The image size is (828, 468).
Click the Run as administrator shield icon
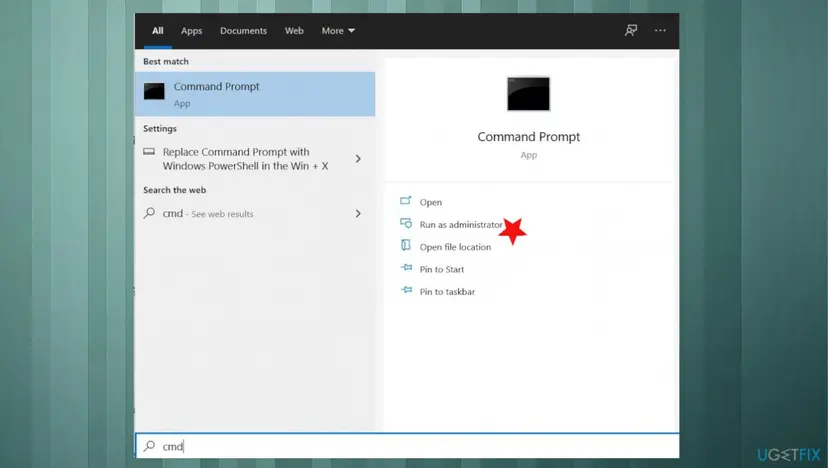coord(406,223)
